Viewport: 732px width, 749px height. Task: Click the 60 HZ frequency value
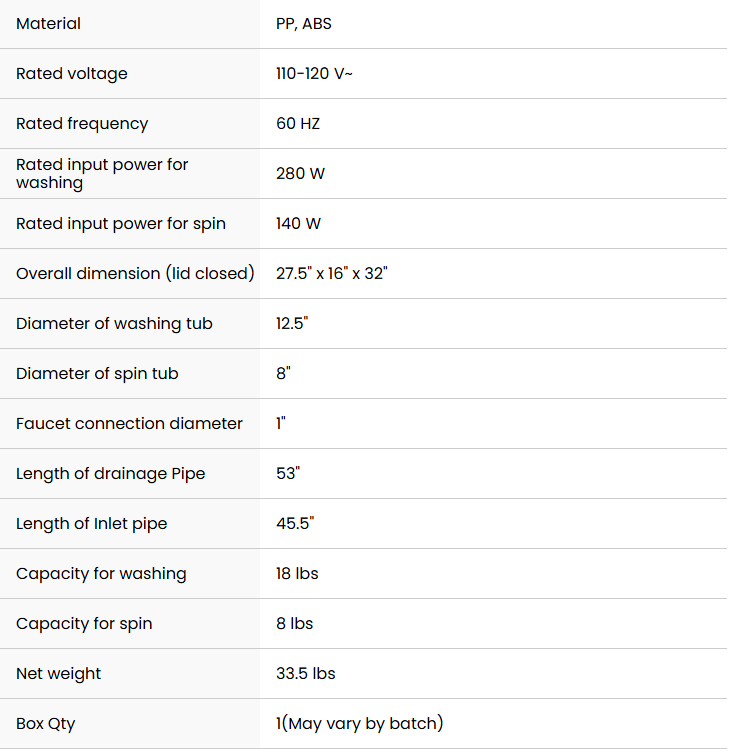[298, 123]
